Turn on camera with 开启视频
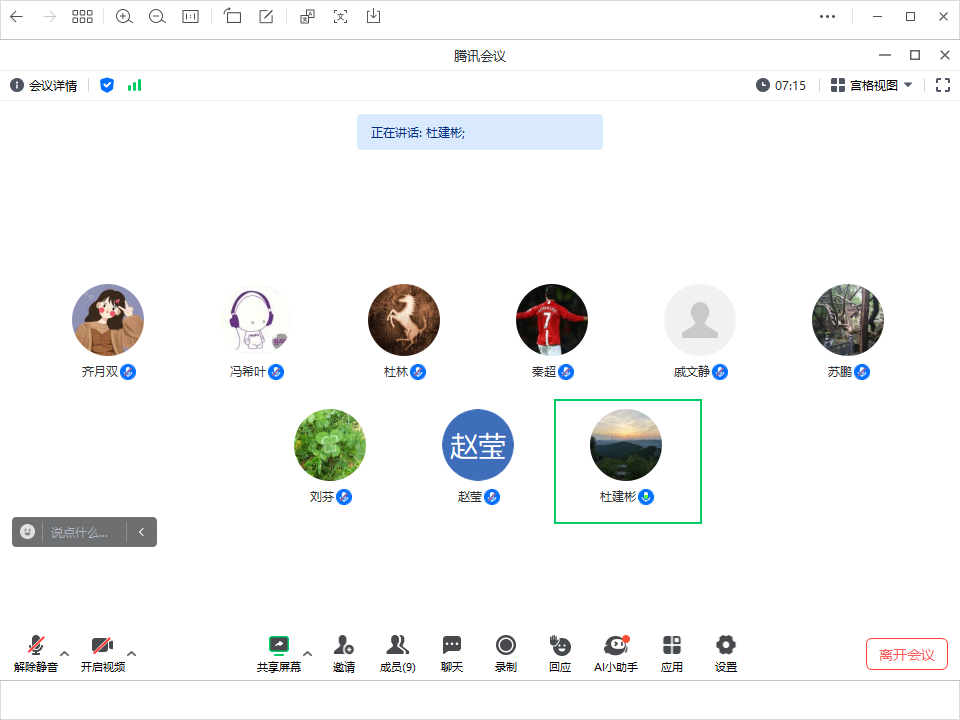The height and width of the screenshot is (720, 960). (102, 652)
